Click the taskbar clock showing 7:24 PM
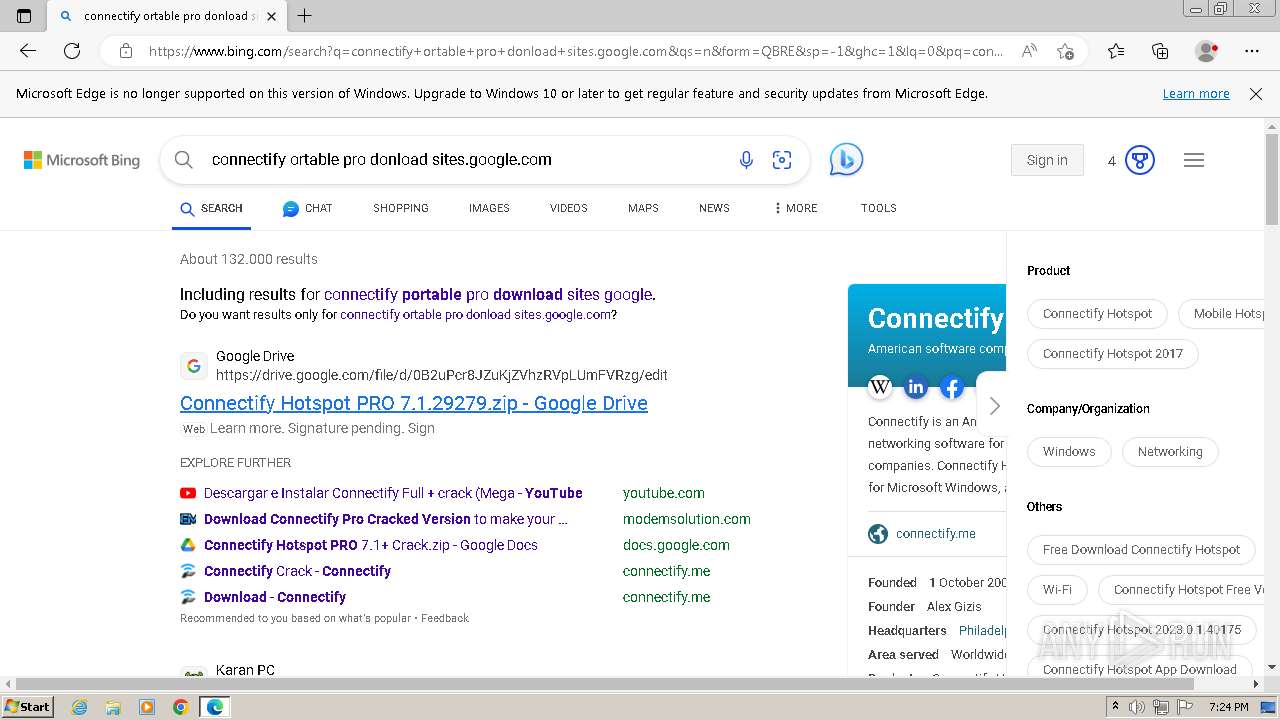 (1228, 707)
